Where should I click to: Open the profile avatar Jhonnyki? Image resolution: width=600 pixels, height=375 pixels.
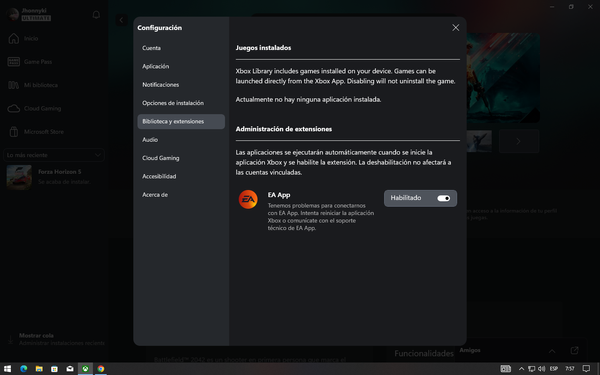[x=13, y=15]
